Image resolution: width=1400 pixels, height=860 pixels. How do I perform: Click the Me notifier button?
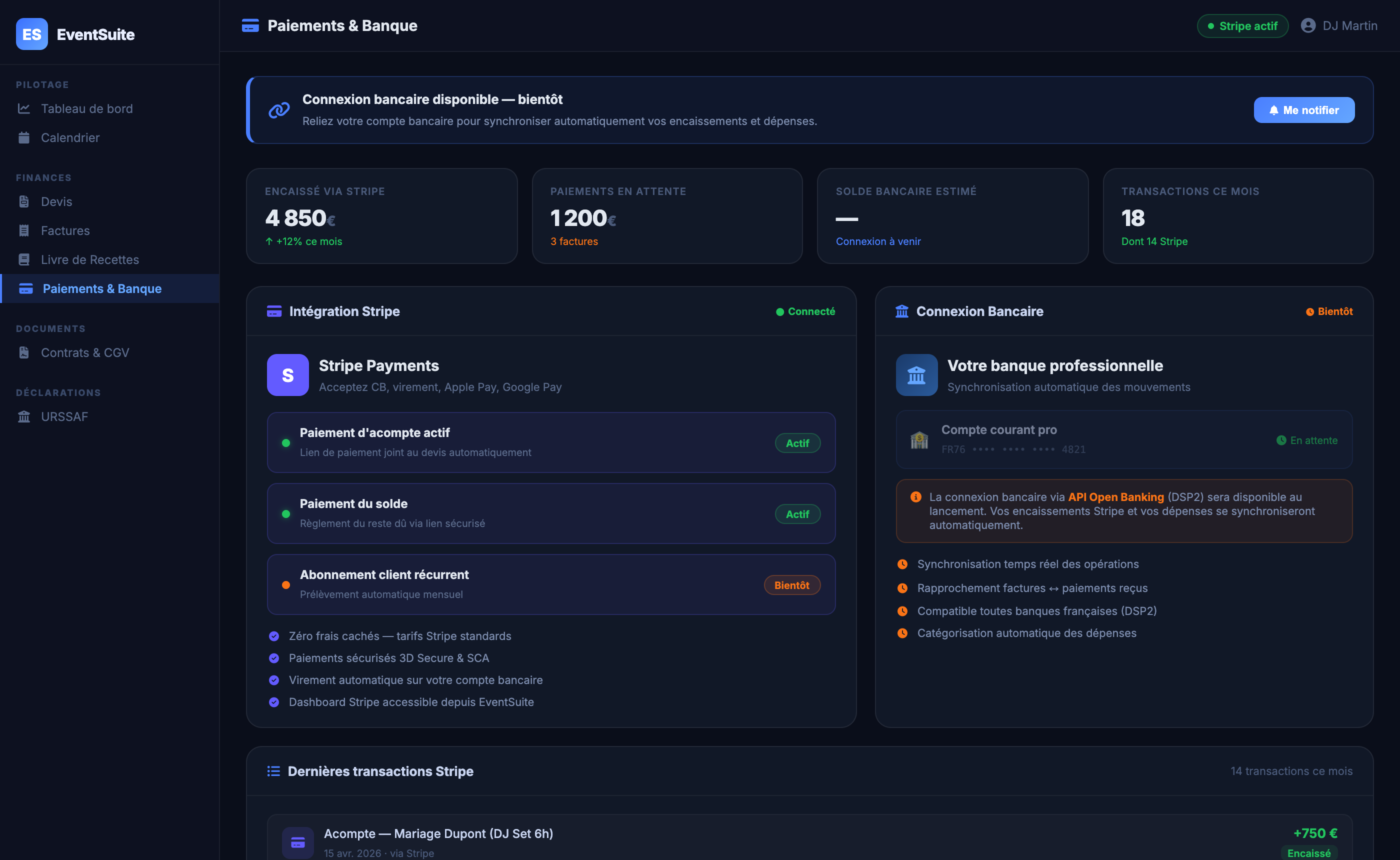(x=1304, y=110)
